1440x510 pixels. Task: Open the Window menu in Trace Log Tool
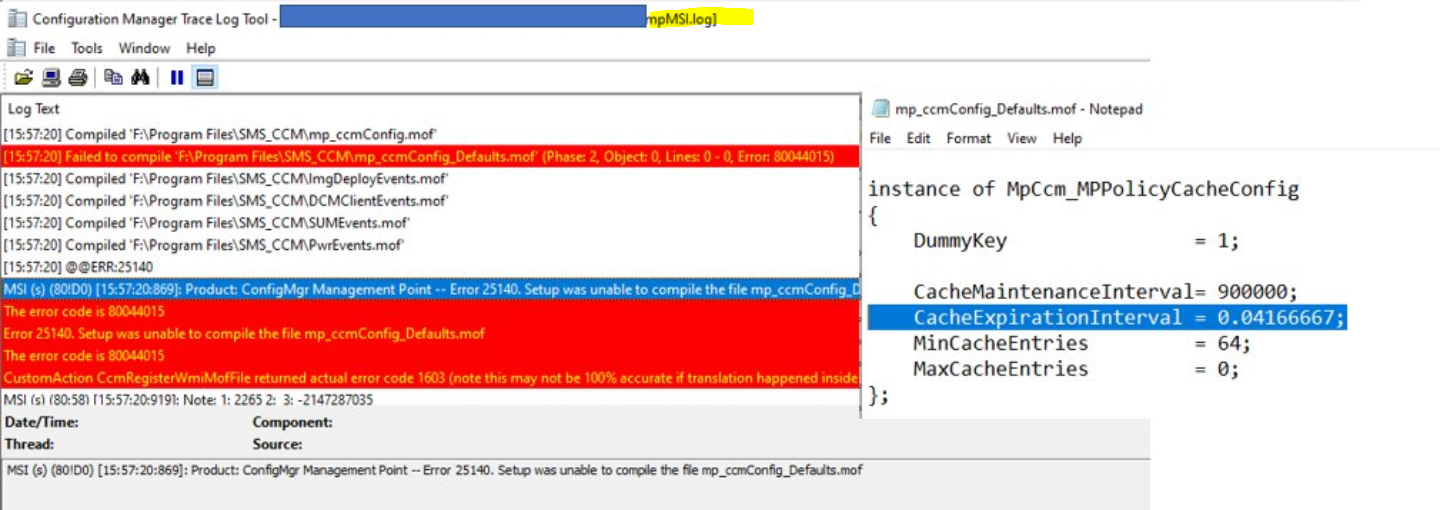pyautogui.click(x=144, y=48)
